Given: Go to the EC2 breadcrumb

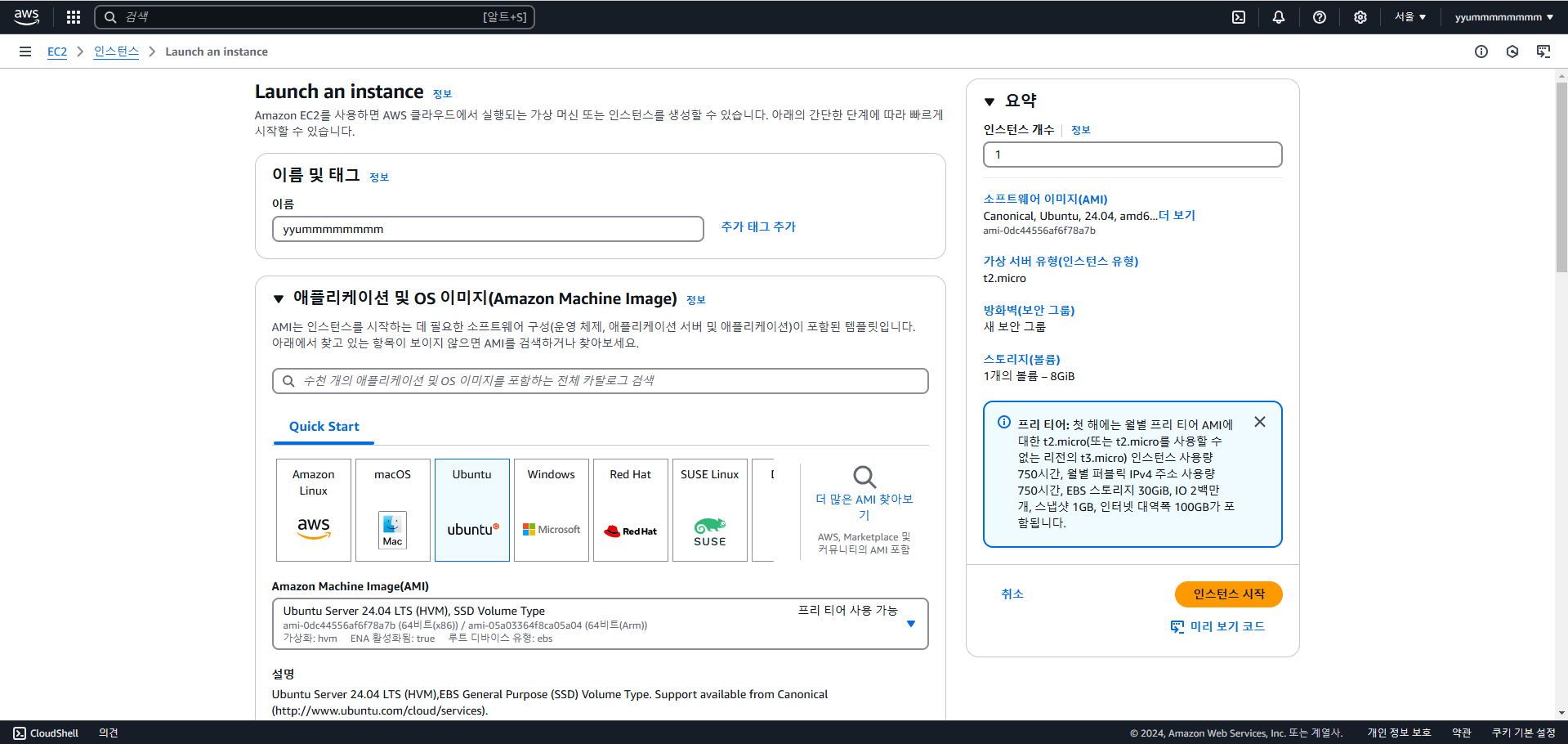Looking at the screenshot, I should pyautogui.click(x=57, y=52).
